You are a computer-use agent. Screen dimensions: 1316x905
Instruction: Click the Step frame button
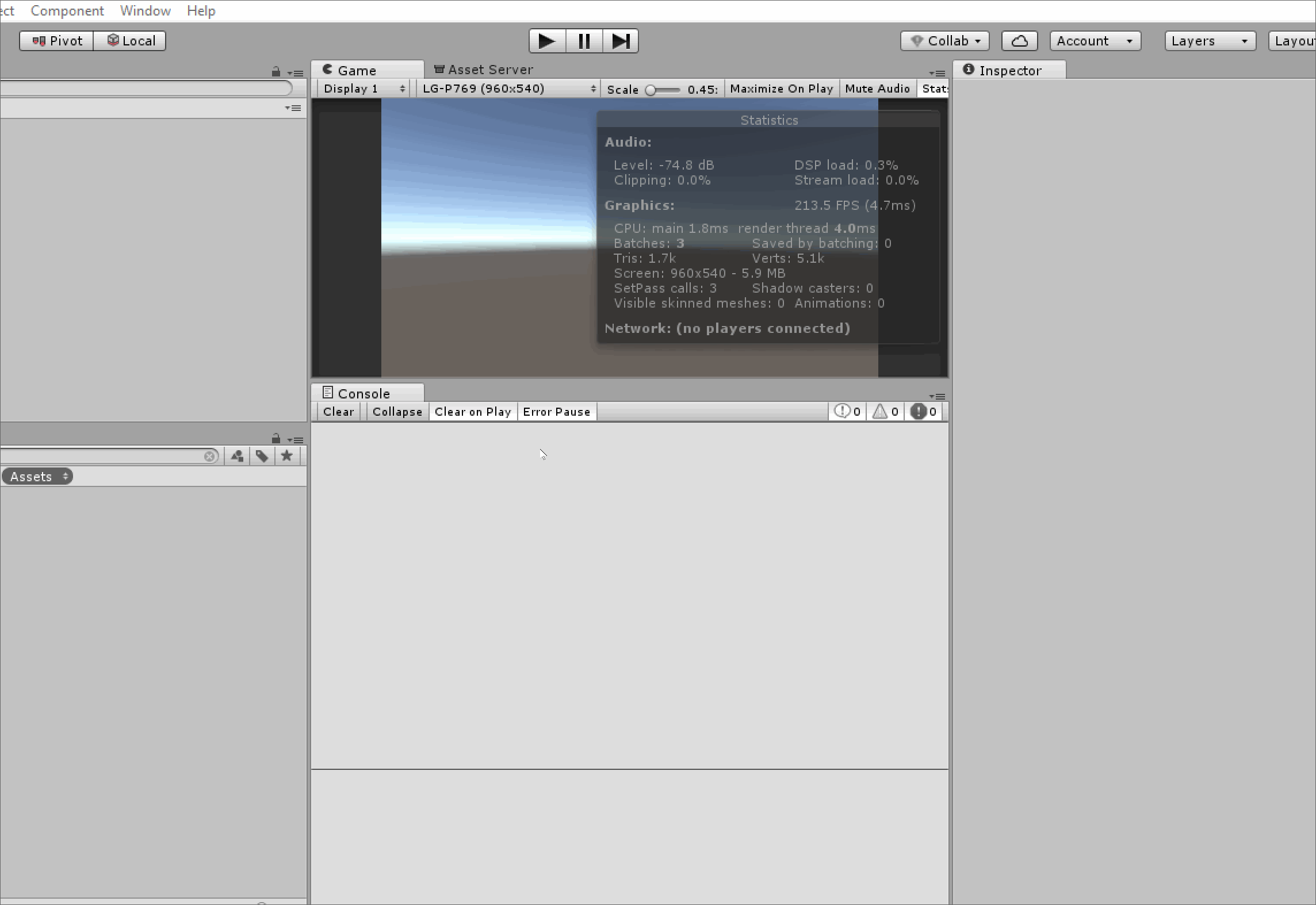[621, 41]
